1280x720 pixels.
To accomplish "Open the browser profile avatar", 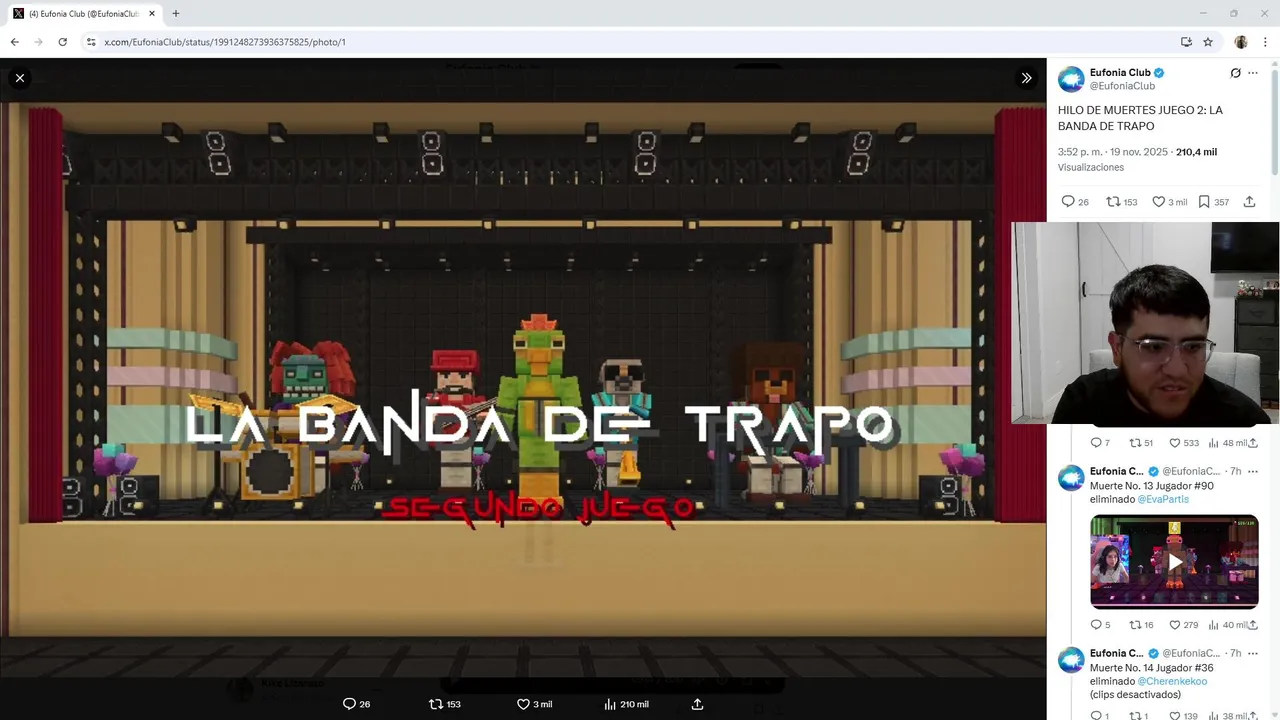I will pos(1241,42).
